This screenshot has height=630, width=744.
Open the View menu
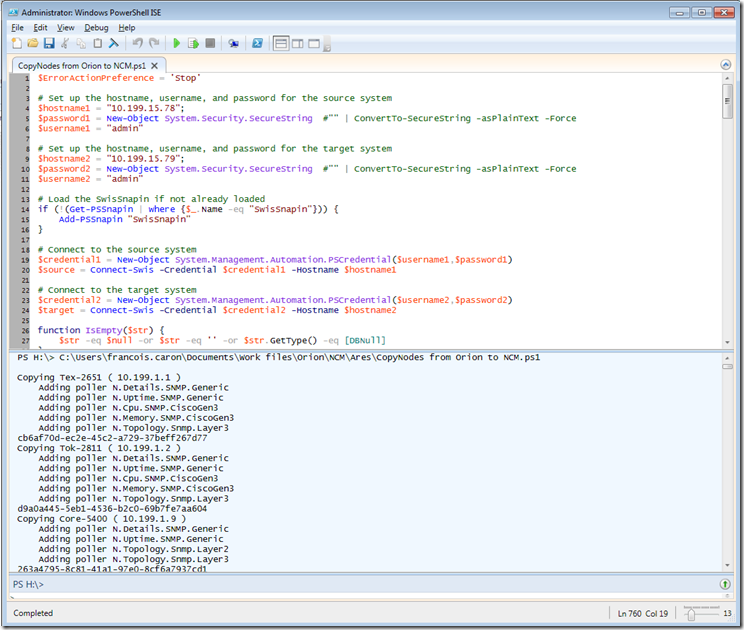tap(65, 28)
